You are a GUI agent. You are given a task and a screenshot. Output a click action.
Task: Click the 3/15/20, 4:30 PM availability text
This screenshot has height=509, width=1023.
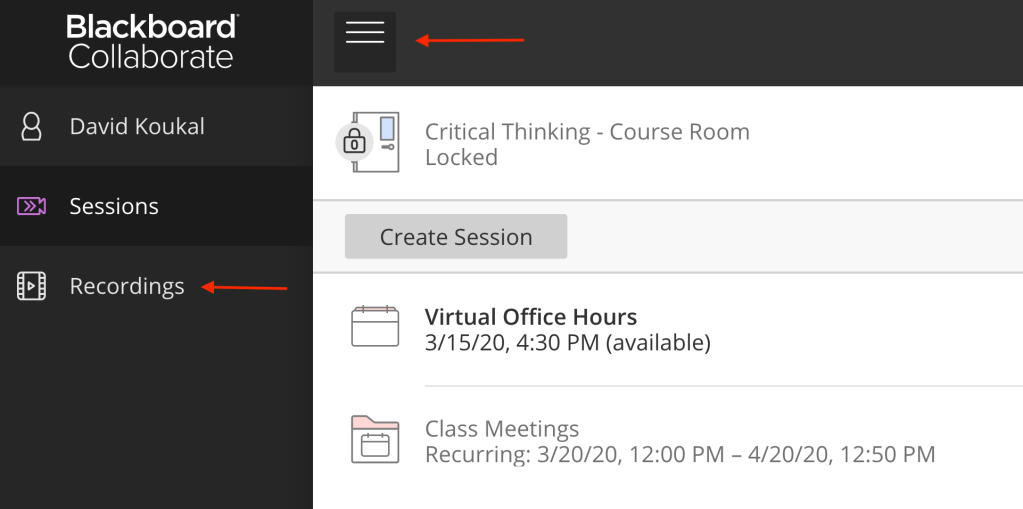567,343
